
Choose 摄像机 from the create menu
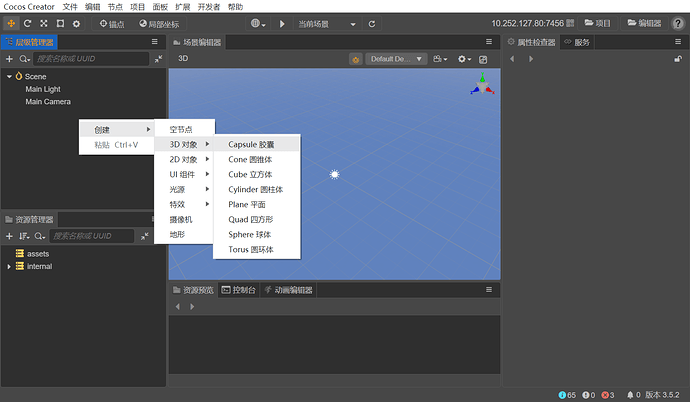[184, 219]
